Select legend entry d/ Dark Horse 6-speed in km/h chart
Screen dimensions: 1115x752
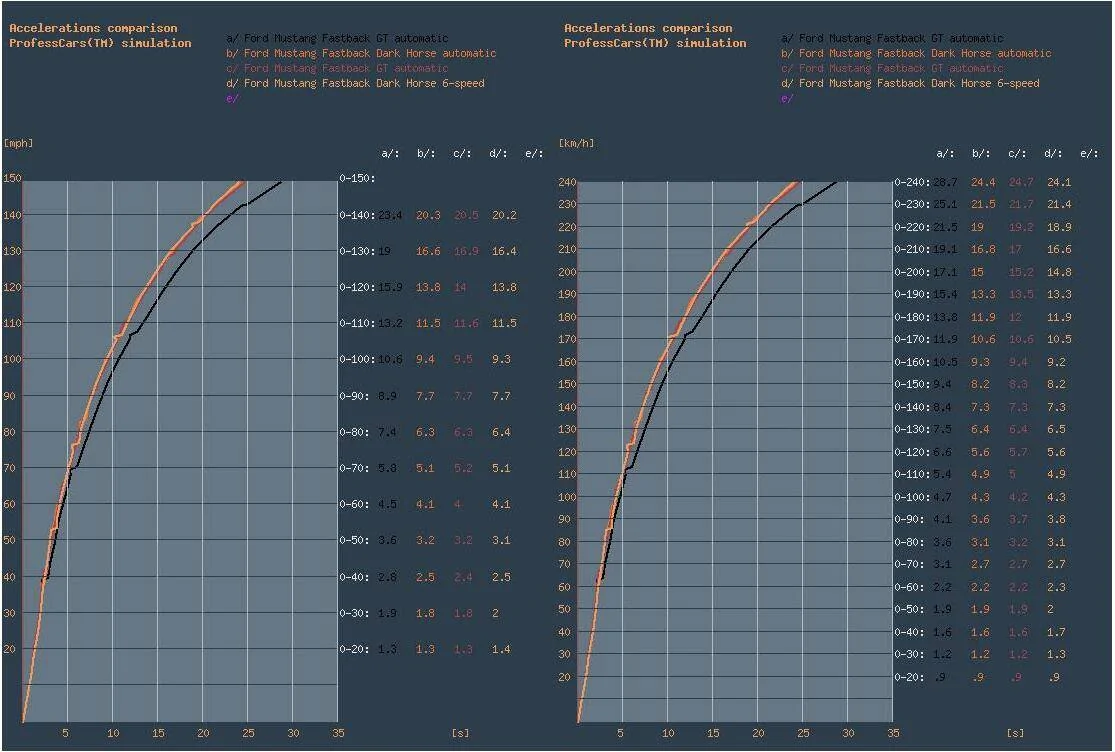(x=910, y=83)
